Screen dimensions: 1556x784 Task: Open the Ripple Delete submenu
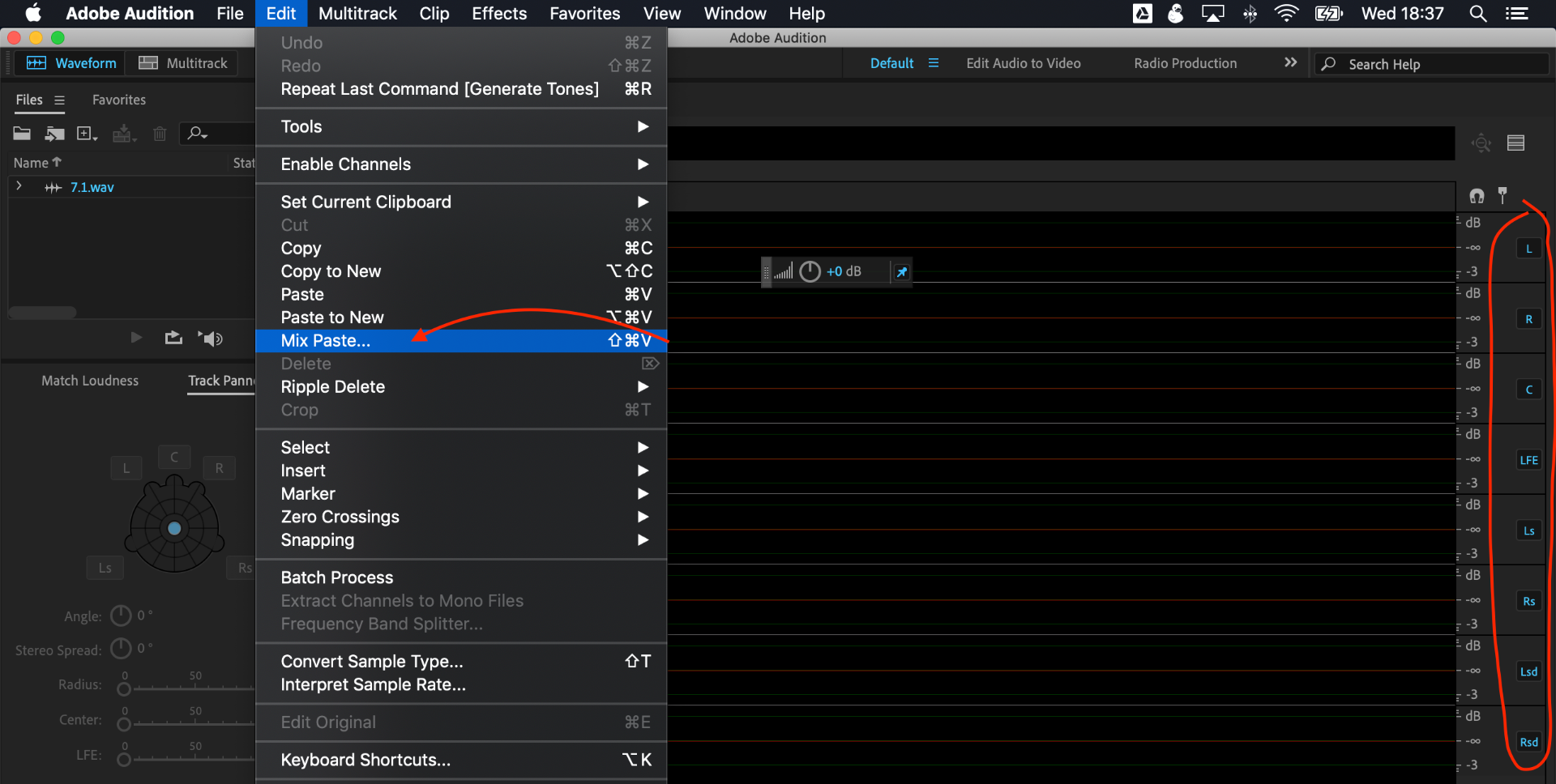461,387
